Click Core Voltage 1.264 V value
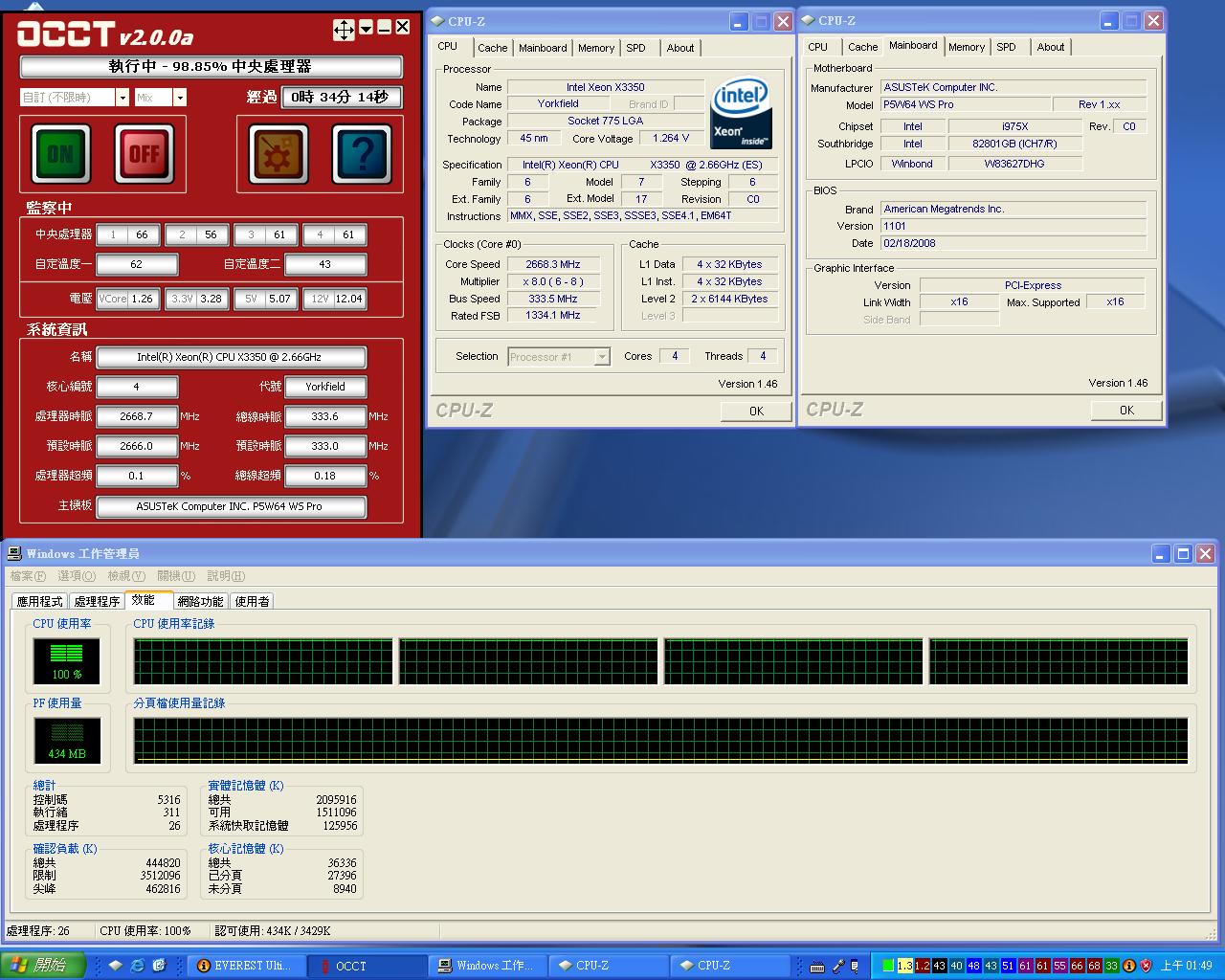This screenshot has height=980, width=1225. [670, 139]
